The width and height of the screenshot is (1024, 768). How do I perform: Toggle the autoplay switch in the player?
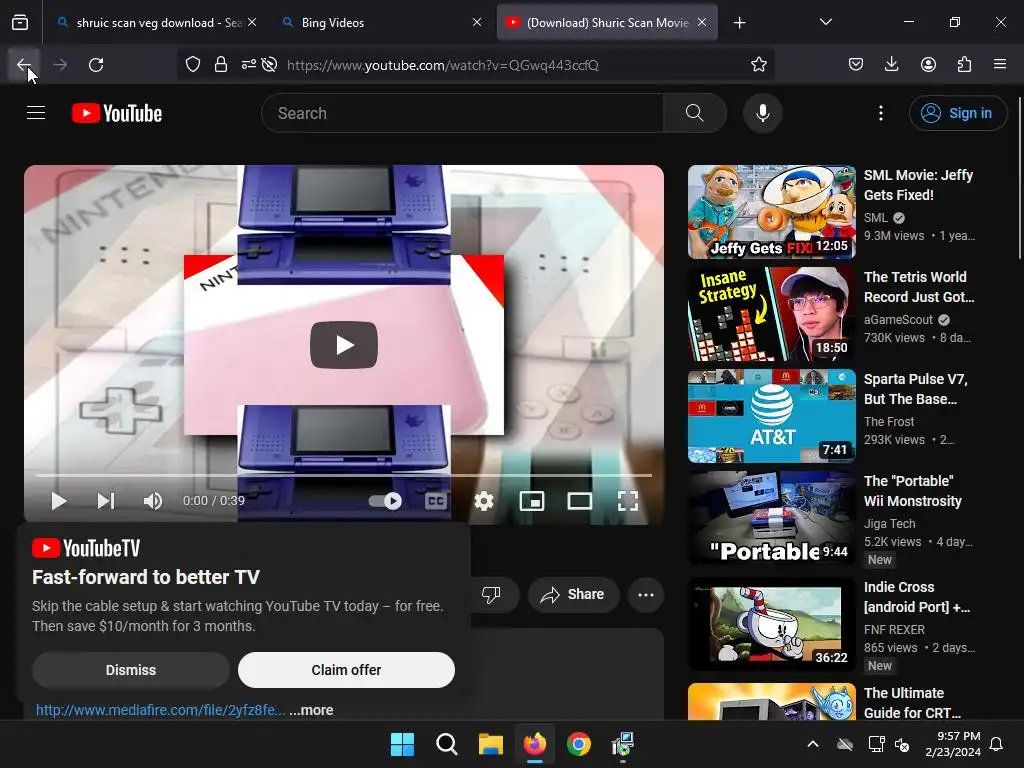click(x=385, y=501)
